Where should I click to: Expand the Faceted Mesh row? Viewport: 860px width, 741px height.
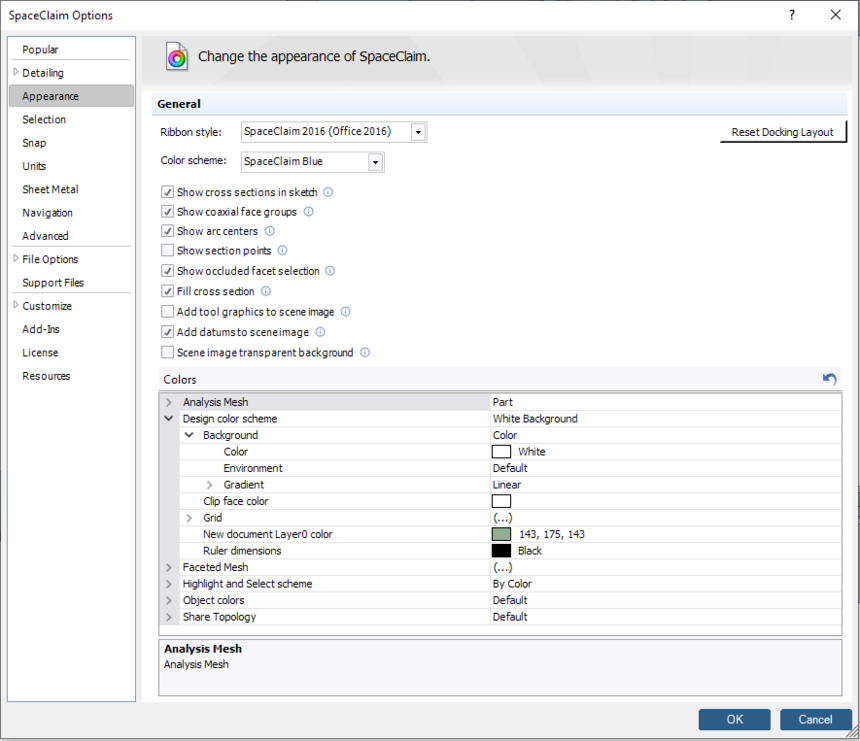169,567
